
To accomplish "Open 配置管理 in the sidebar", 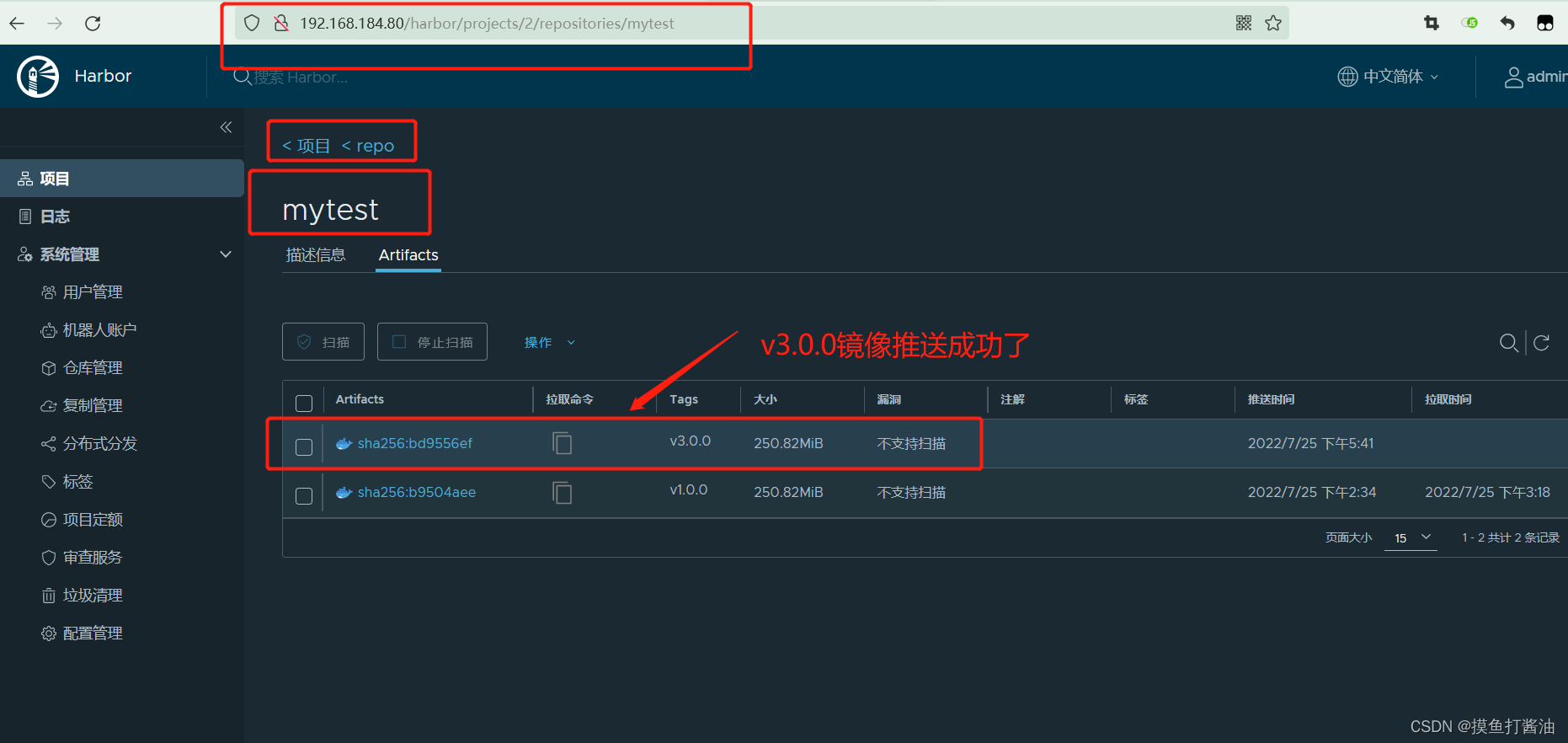I will (93, 633).
